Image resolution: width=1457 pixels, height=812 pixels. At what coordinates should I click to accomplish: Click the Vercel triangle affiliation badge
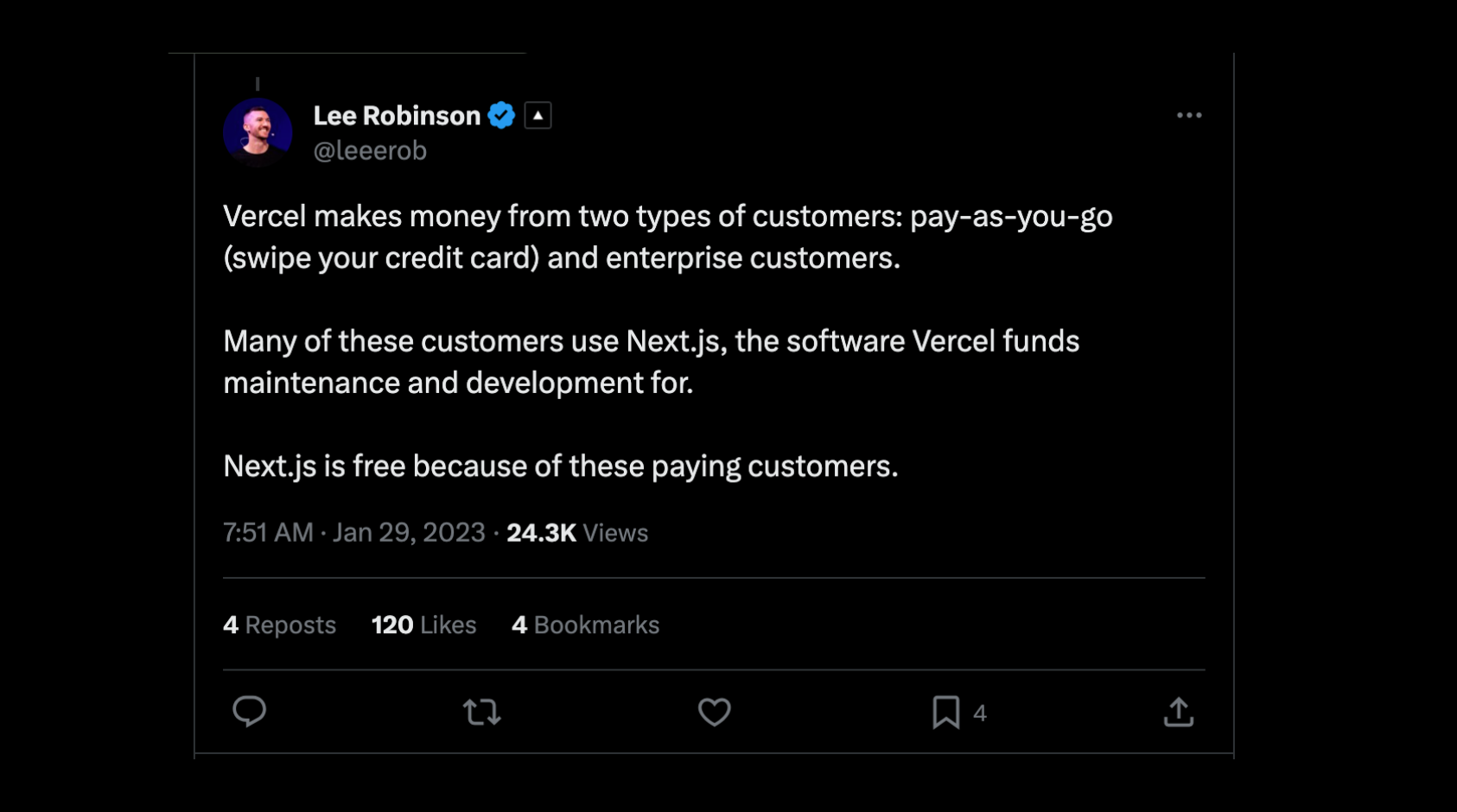pyautogui.click(x=538, y=116)
